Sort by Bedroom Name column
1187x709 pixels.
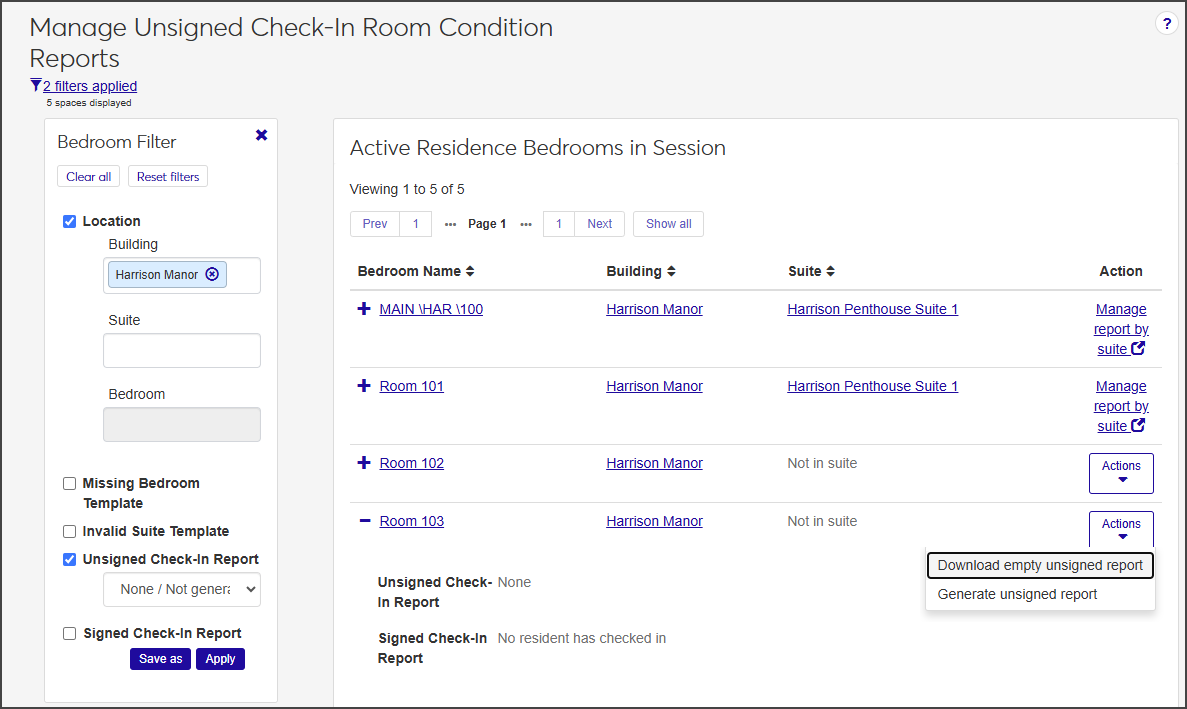click(470, 271)
